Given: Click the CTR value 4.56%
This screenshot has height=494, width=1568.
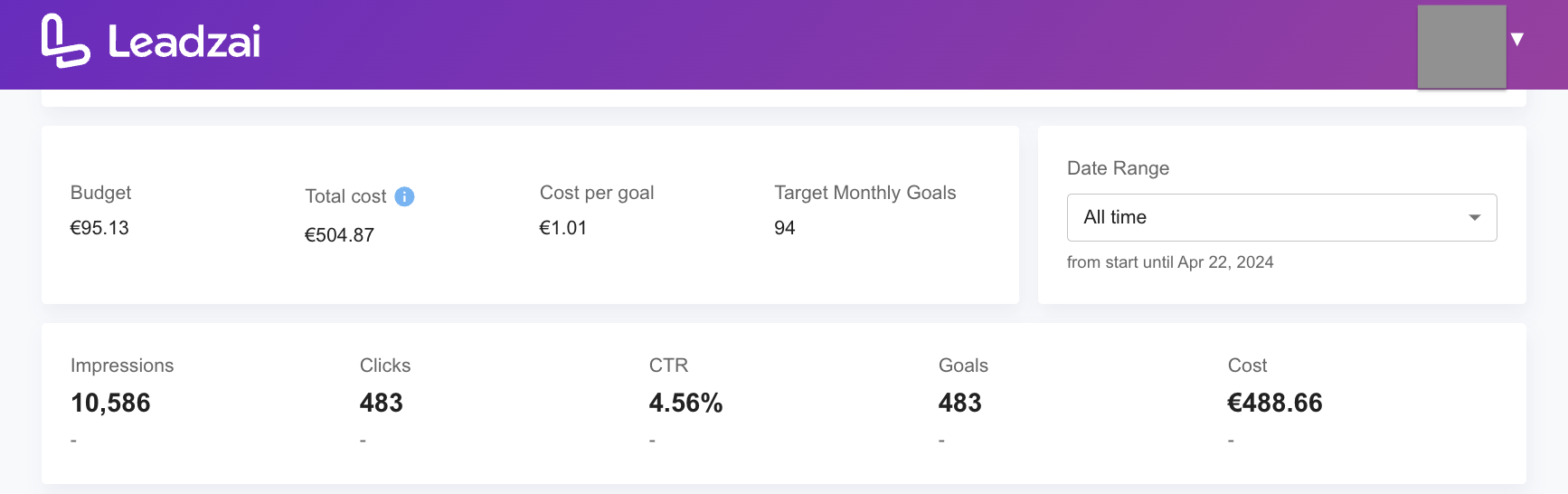Looking at the screenshot, I should point(685,403).
